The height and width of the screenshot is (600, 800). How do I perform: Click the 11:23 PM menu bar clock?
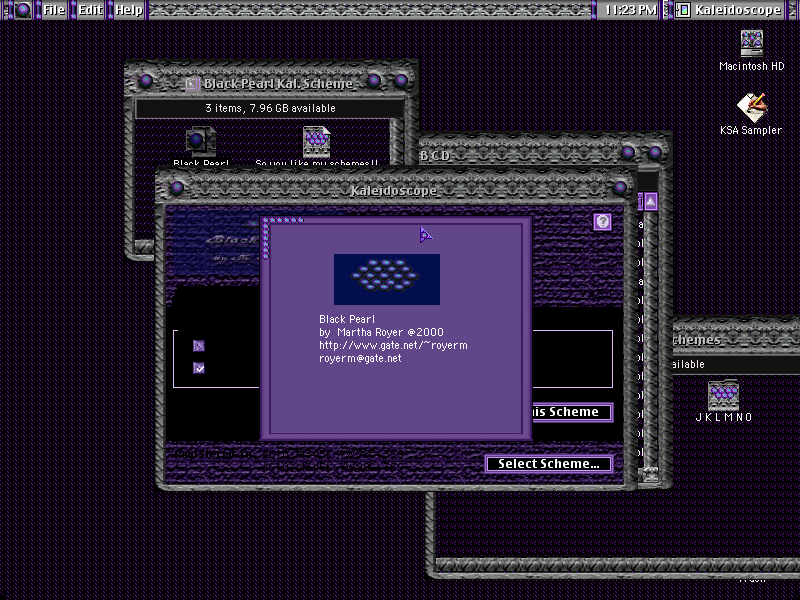pyautogui.click(x=630, y=10)
